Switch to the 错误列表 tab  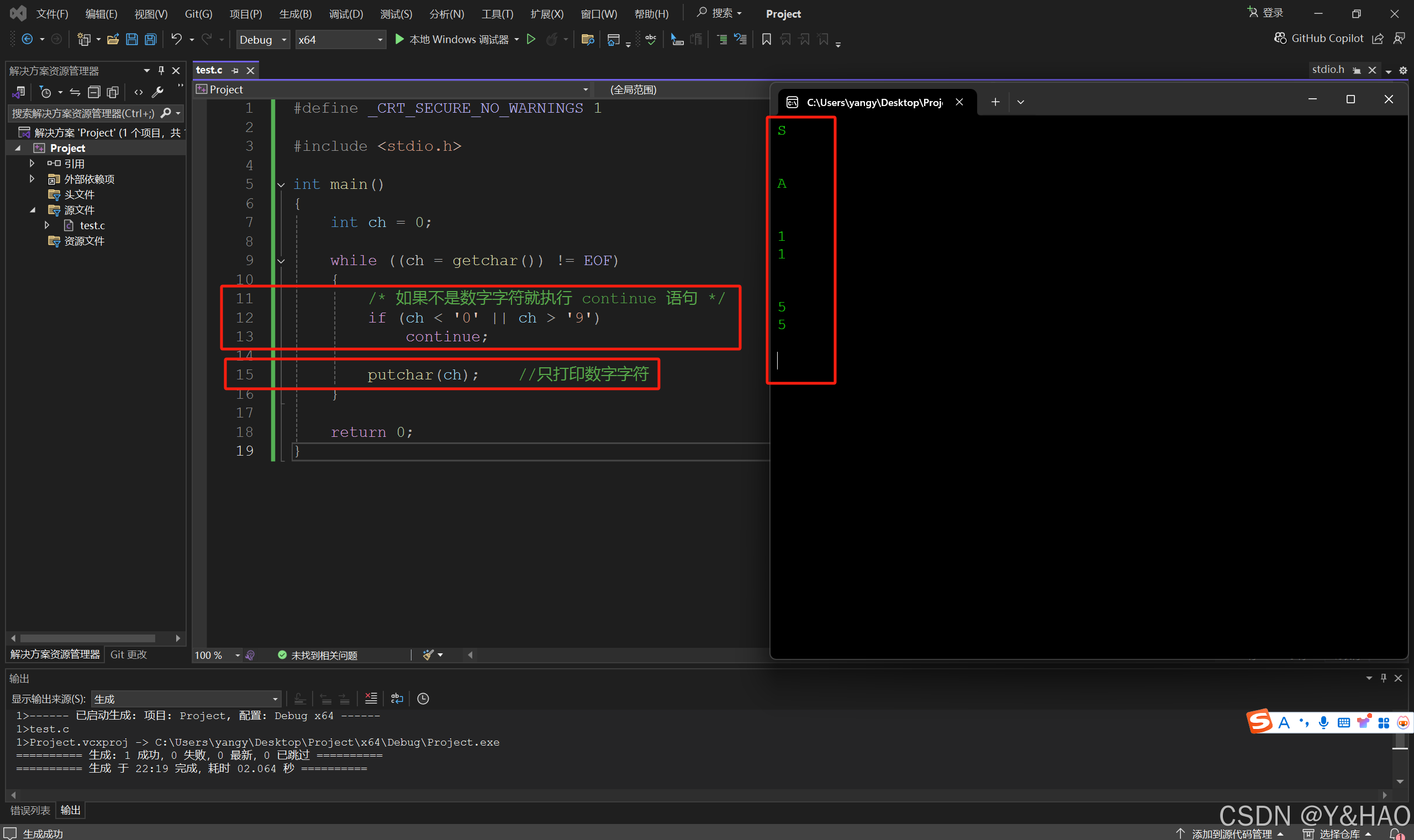pos(30,810)
